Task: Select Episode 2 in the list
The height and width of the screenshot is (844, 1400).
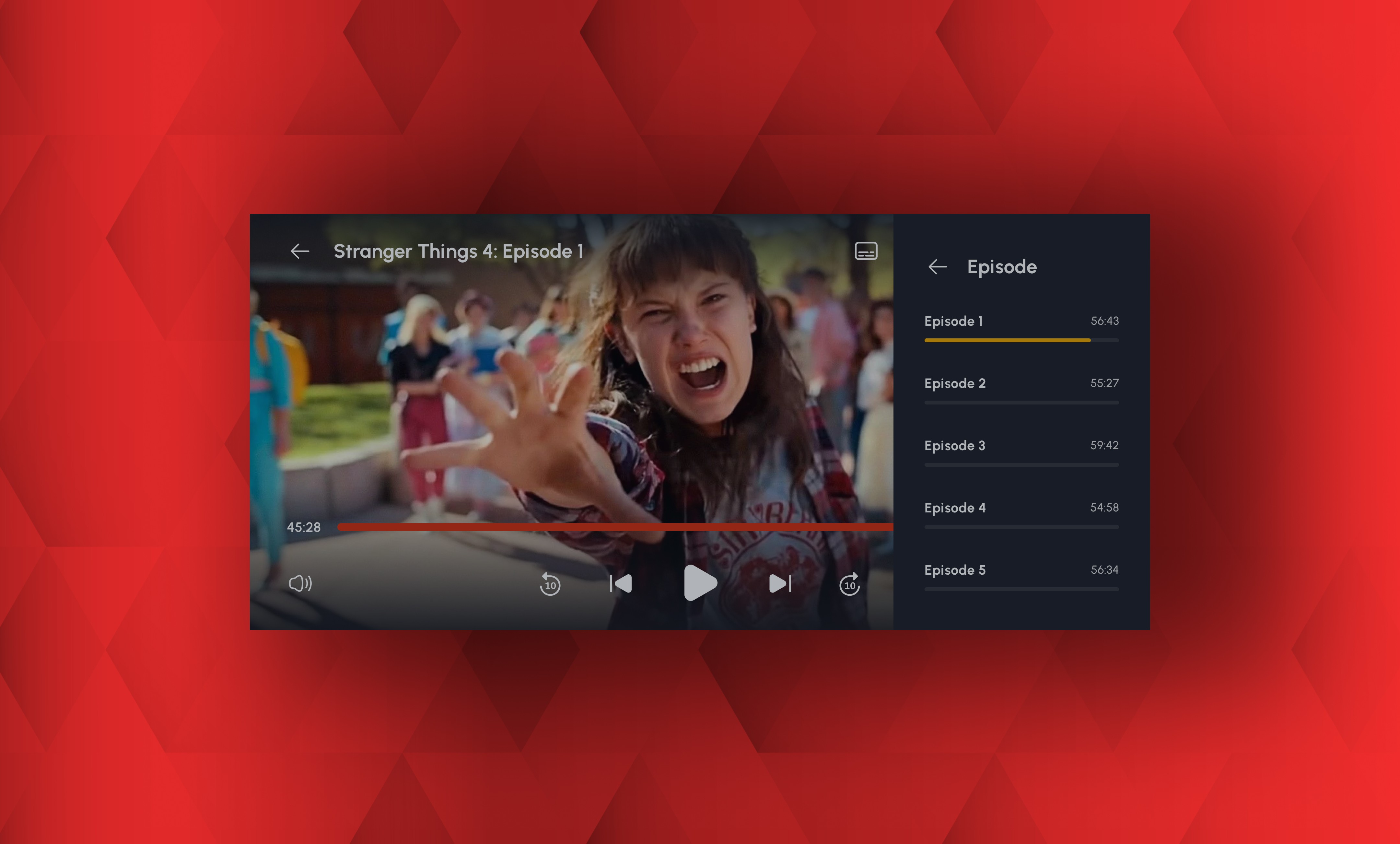Action: 954,384
